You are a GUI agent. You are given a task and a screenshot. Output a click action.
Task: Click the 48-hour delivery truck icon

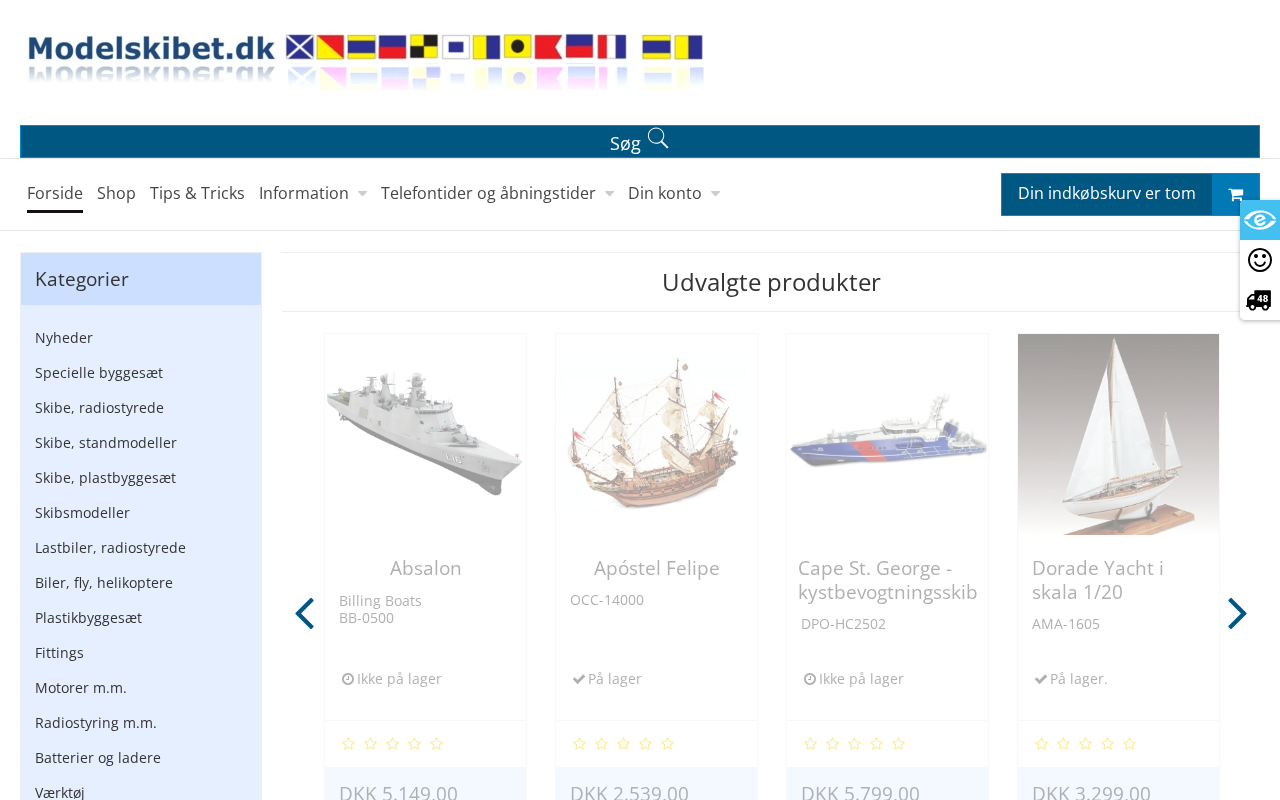click(x=1259, y=300)
